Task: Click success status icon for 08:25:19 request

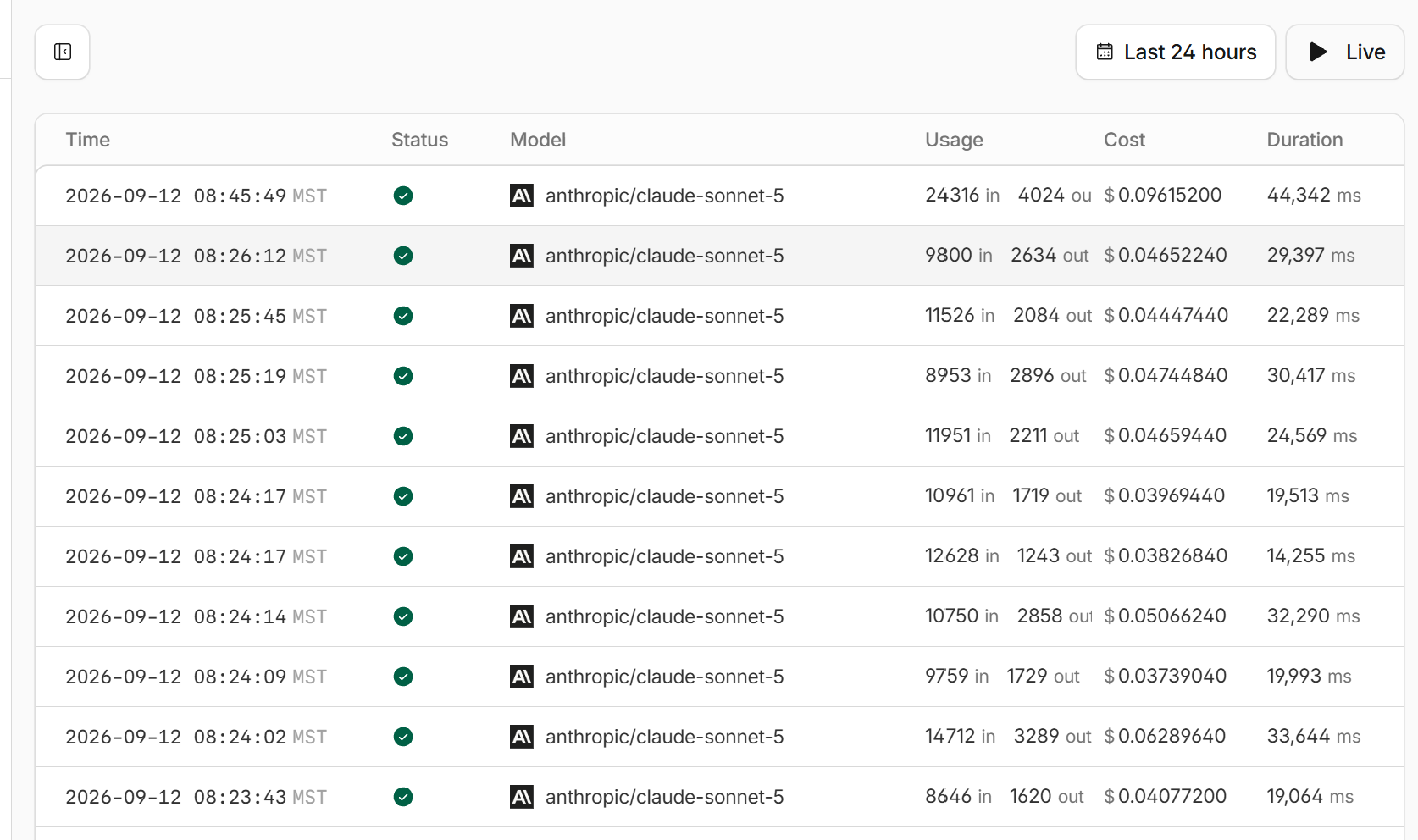Action: (403, 376)
